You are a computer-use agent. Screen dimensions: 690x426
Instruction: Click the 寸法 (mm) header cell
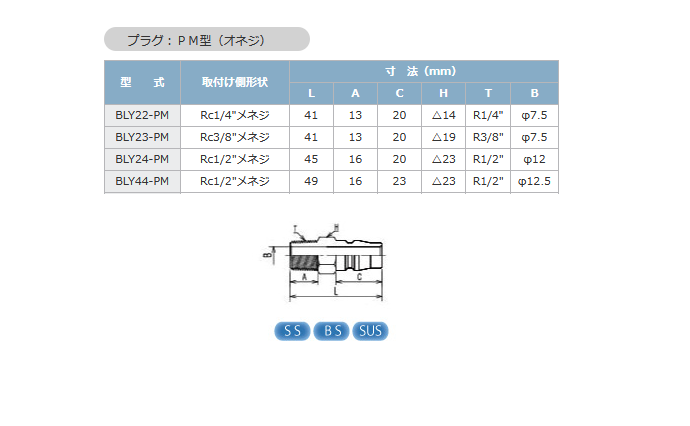[423, 72]
